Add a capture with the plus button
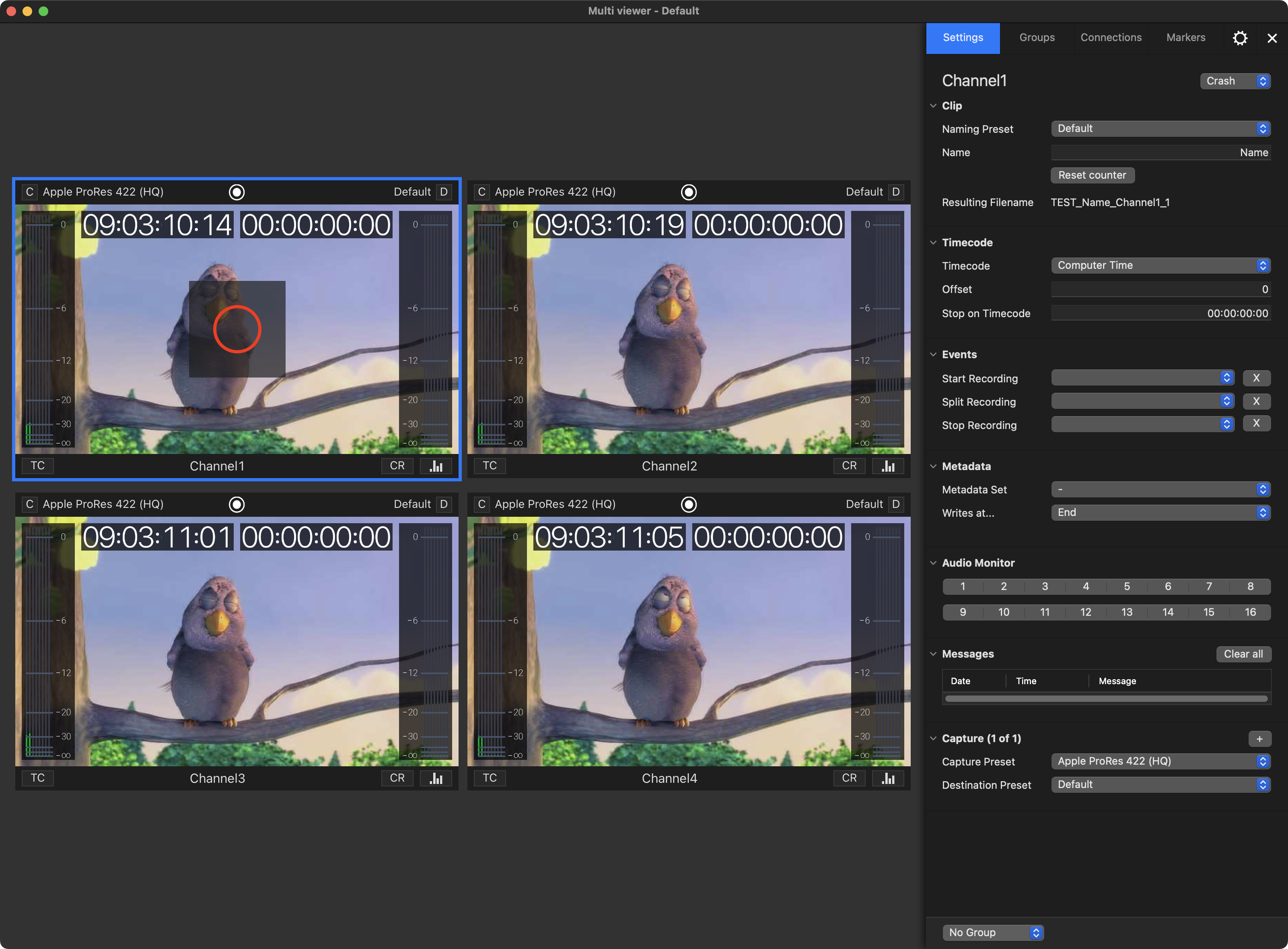This screenshot has width=1288, height=949. (x=1259, y=739)
